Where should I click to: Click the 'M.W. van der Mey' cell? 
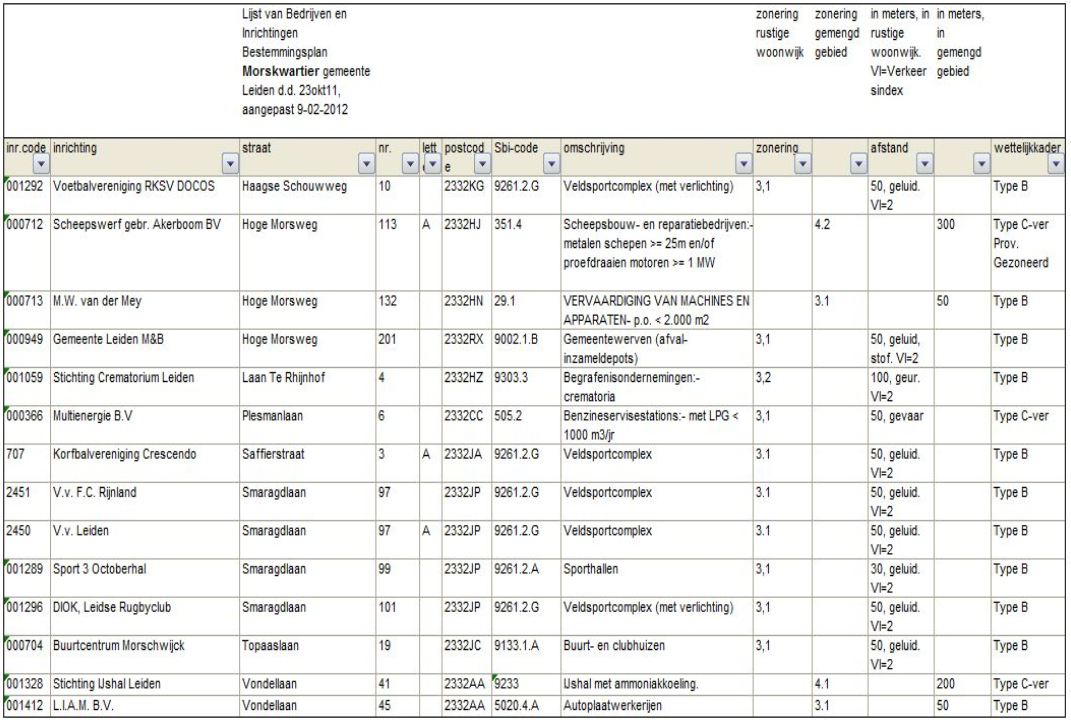coord(145,309)
